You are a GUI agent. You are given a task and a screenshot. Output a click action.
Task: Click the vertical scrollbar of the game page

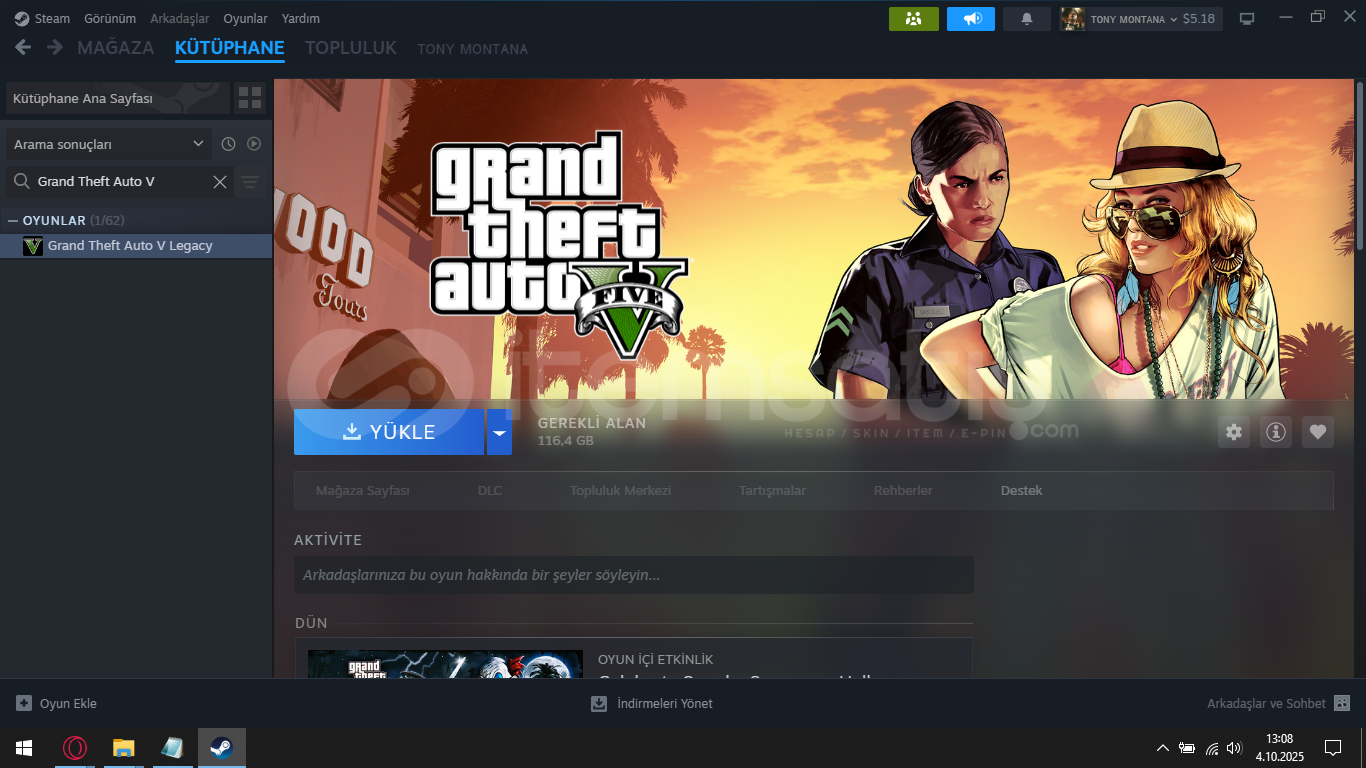pyautogui.click(x=1360, y=165)
